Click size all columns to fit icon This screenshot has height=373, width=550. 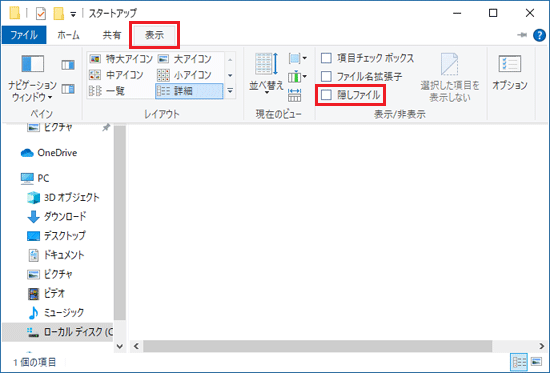click(294, 95)
